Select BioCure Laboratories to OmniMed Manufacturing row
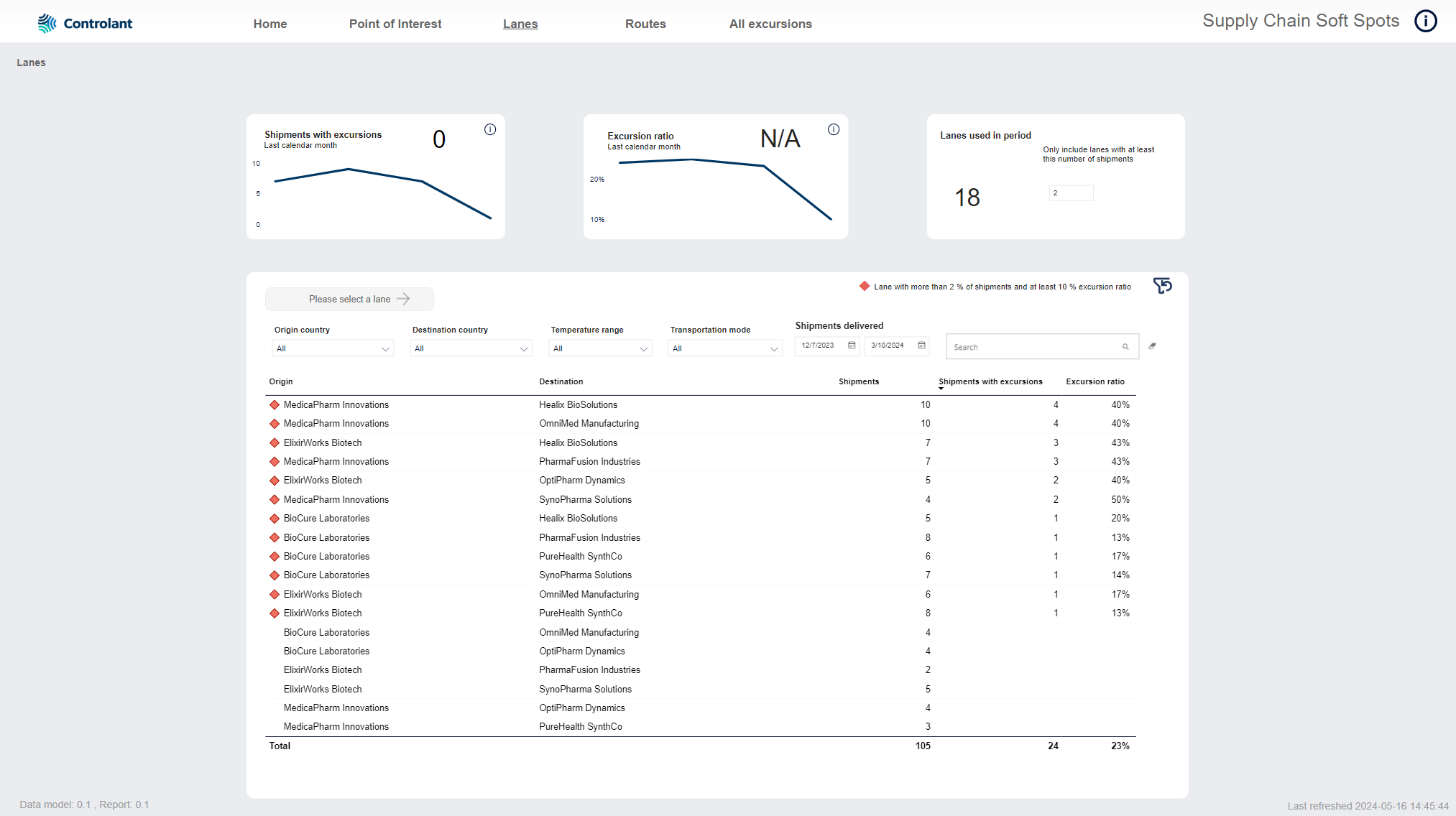Screen dimensions: 1456x816 pos(701,633)
